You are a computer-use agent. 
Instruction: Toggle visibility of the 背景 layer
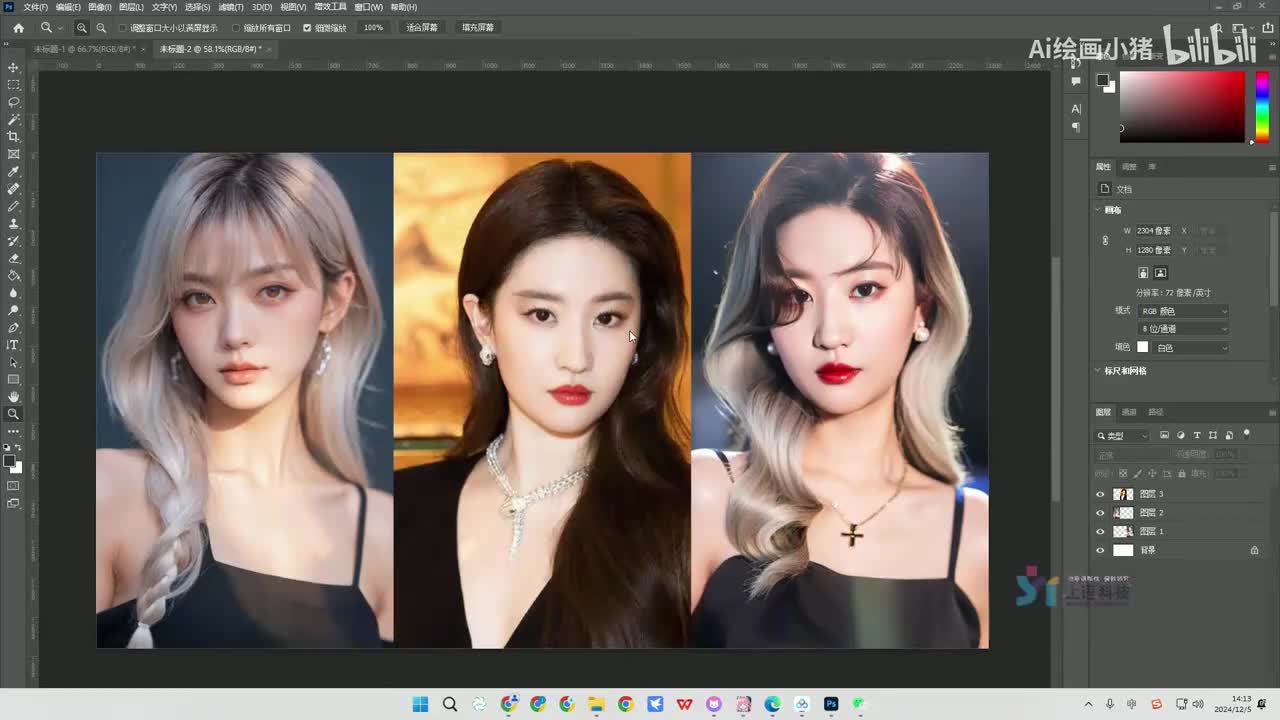pyautogui.click(x=1101, y=550)
